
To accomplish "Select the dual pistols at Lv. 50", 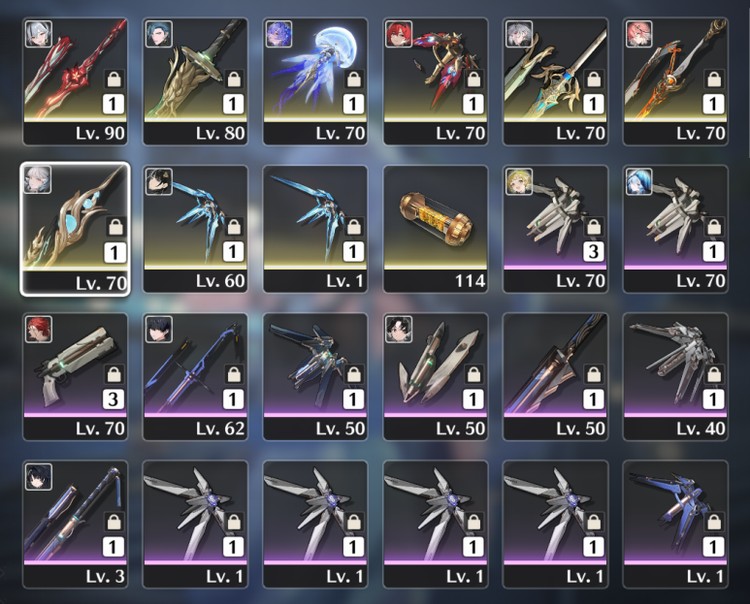I will [x=435, y=377].
